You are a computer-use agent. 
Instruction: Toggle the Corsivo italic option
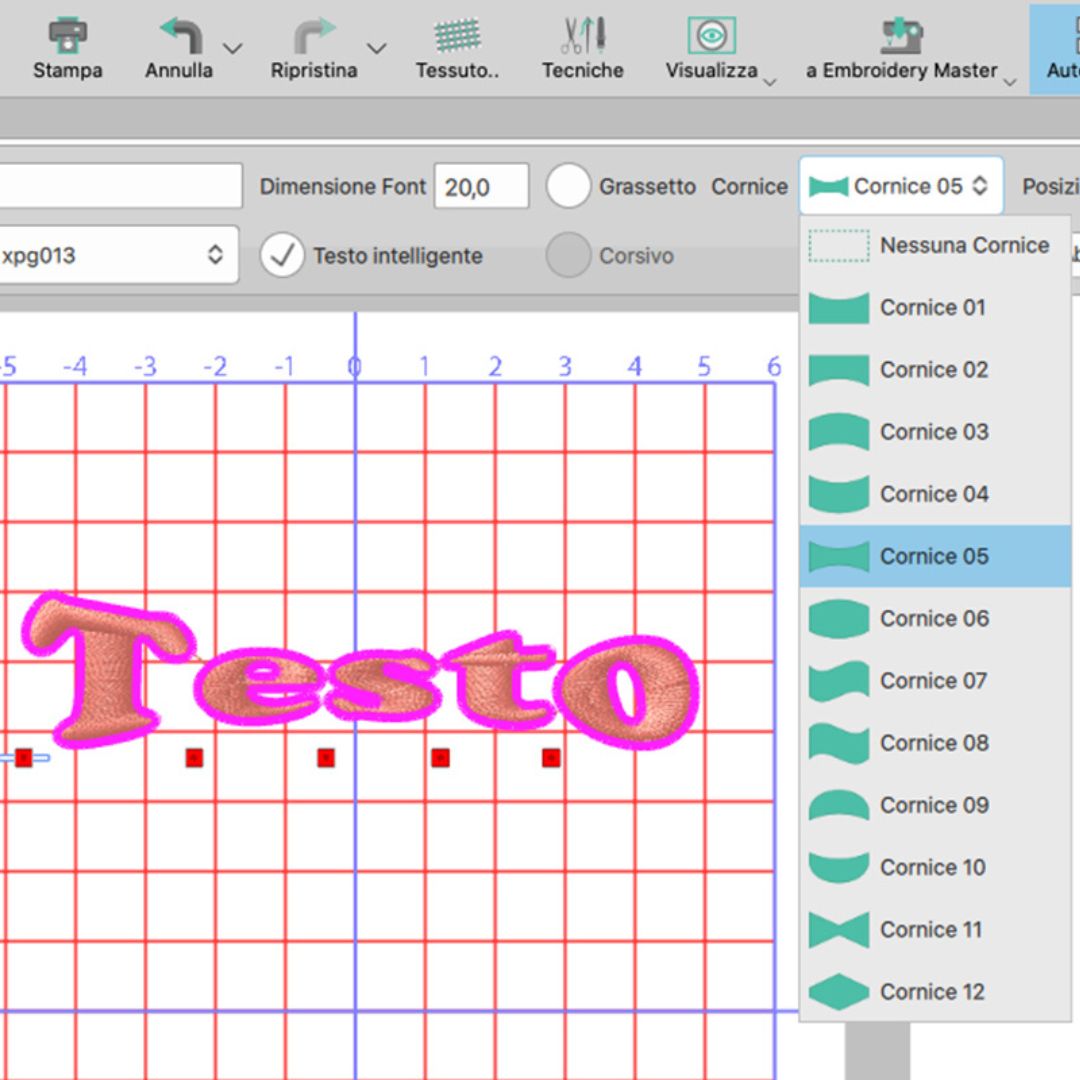pyautogui.click(x=568, y=256)
